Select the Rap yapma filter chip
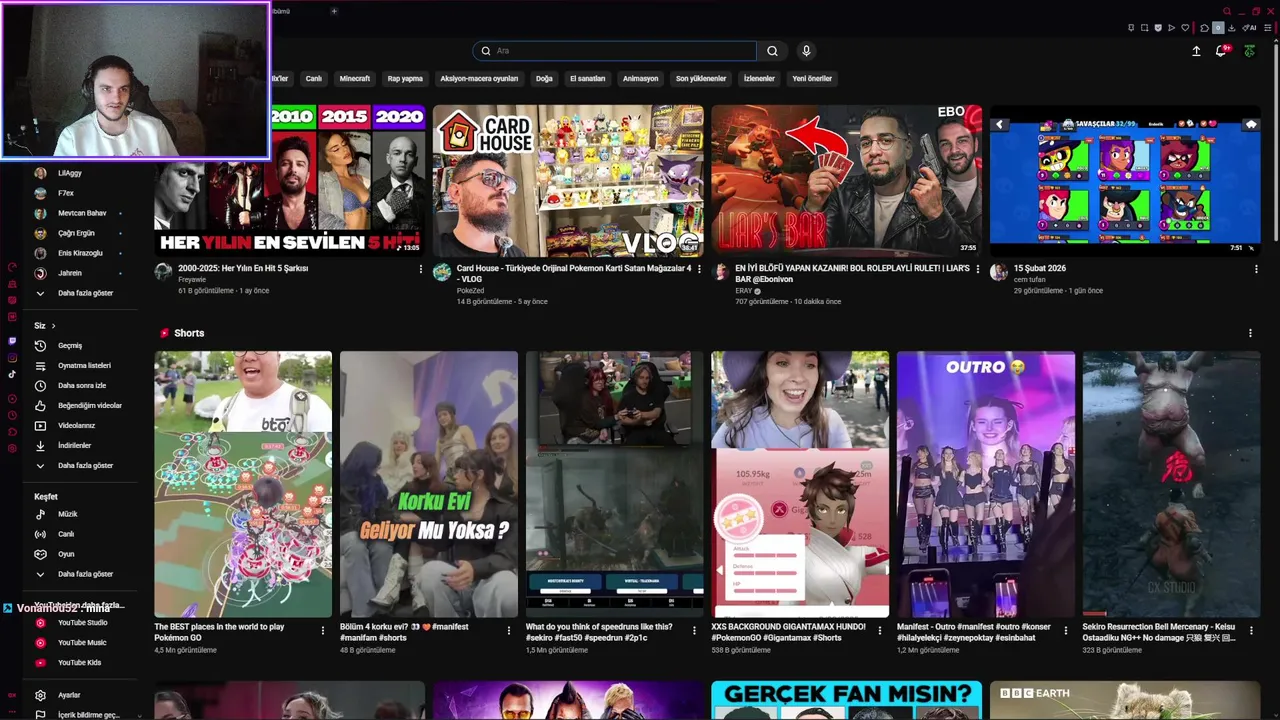 coord(405,78)
